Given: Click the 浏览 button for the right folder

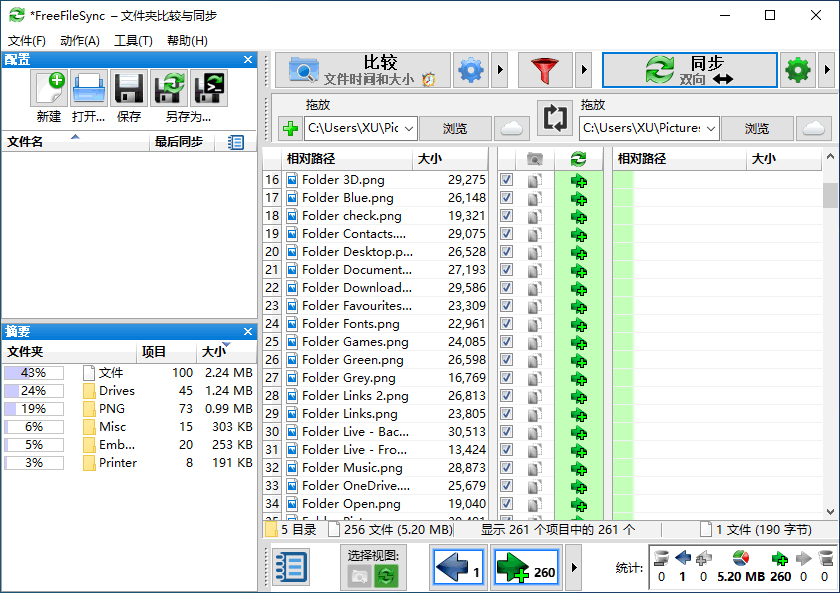Looking at the screenshot, I should [756, 128].
